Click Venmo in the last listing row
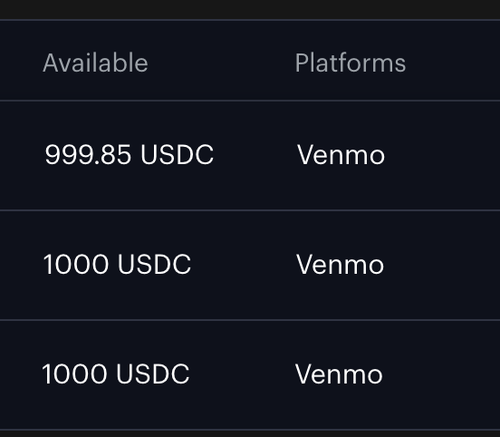The width and height of the screenshot is (500, 437). pyautogui.click(x=339, y=374)
